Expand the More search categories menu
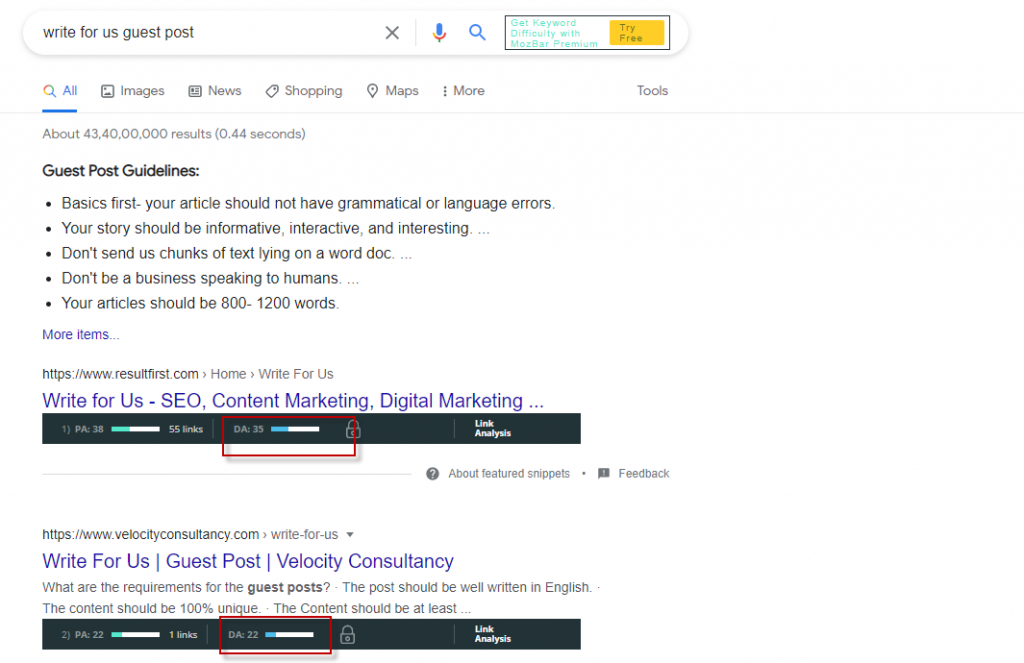 (462, 91)
